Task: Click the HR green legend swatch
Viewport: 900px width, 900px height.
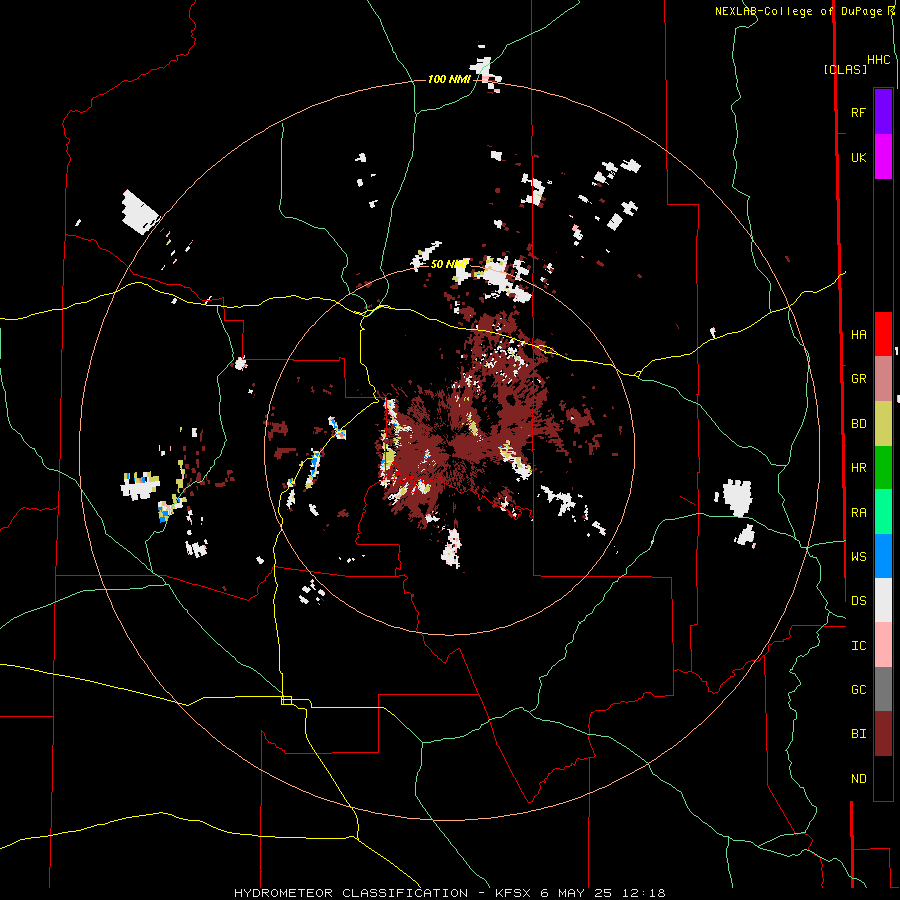Action: point(883,468)
